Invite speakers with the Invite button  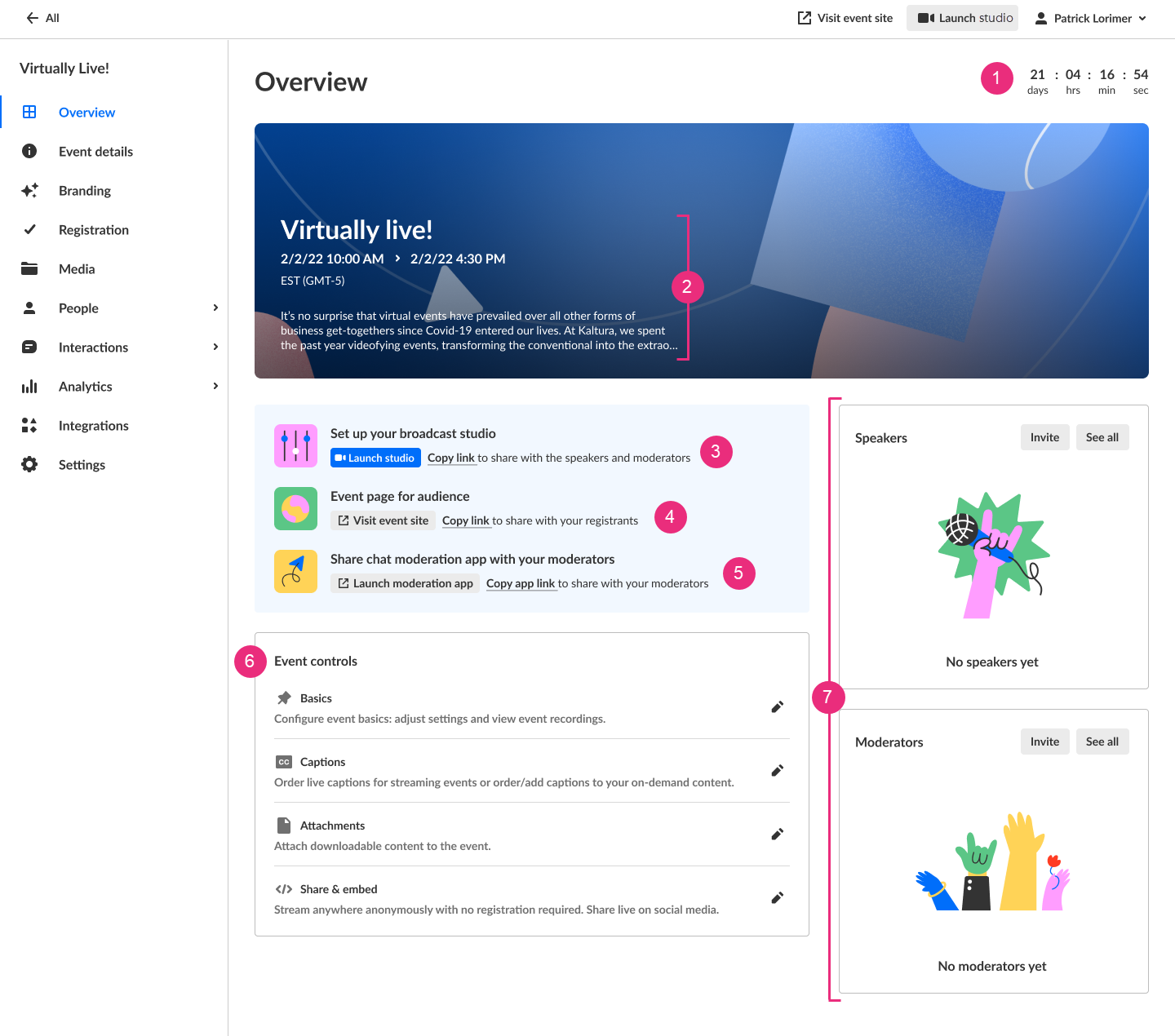tap(1044, 437)
